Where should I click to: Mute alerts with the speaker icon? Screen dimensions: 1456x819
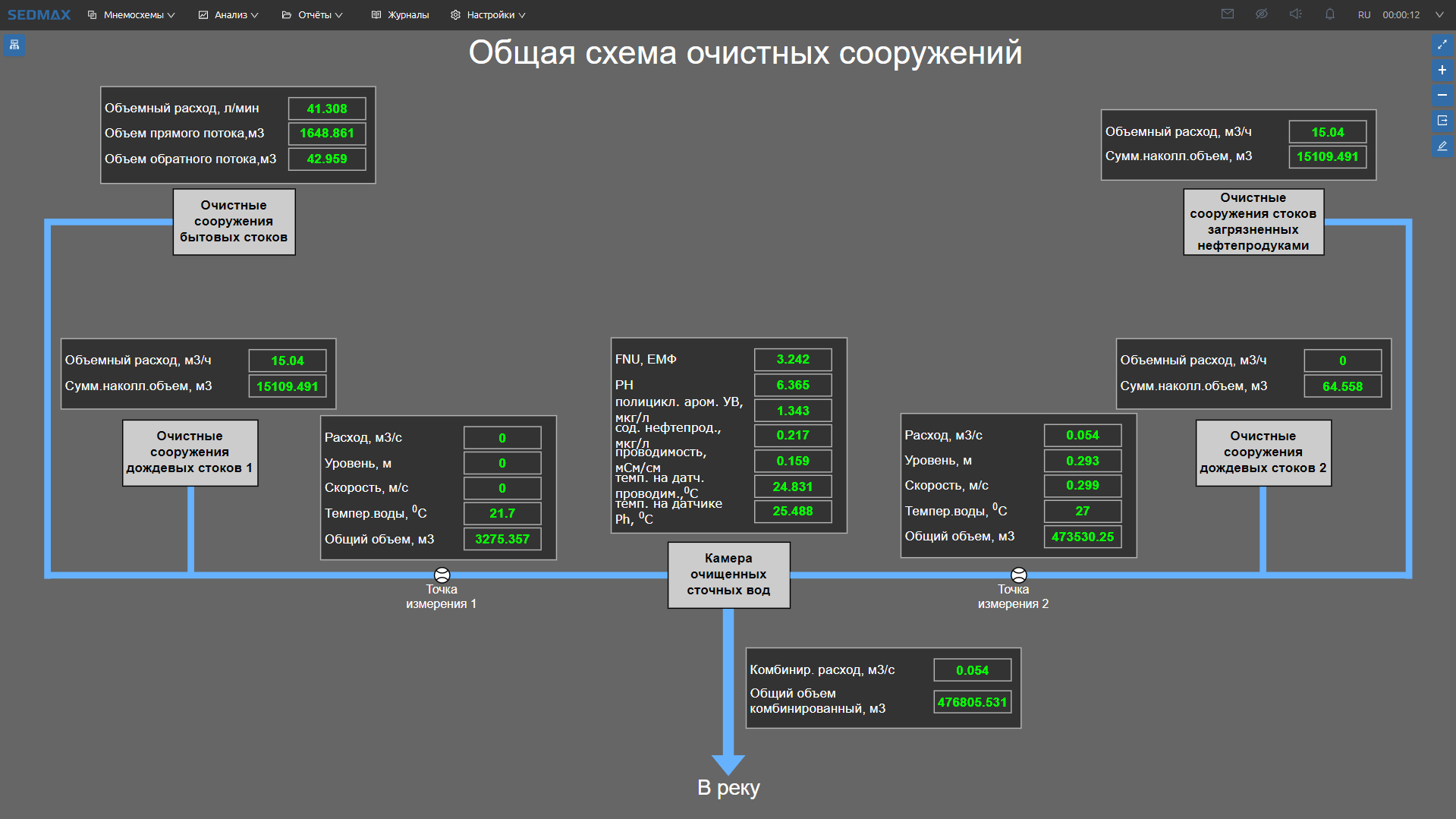(x=1295, y=14)
